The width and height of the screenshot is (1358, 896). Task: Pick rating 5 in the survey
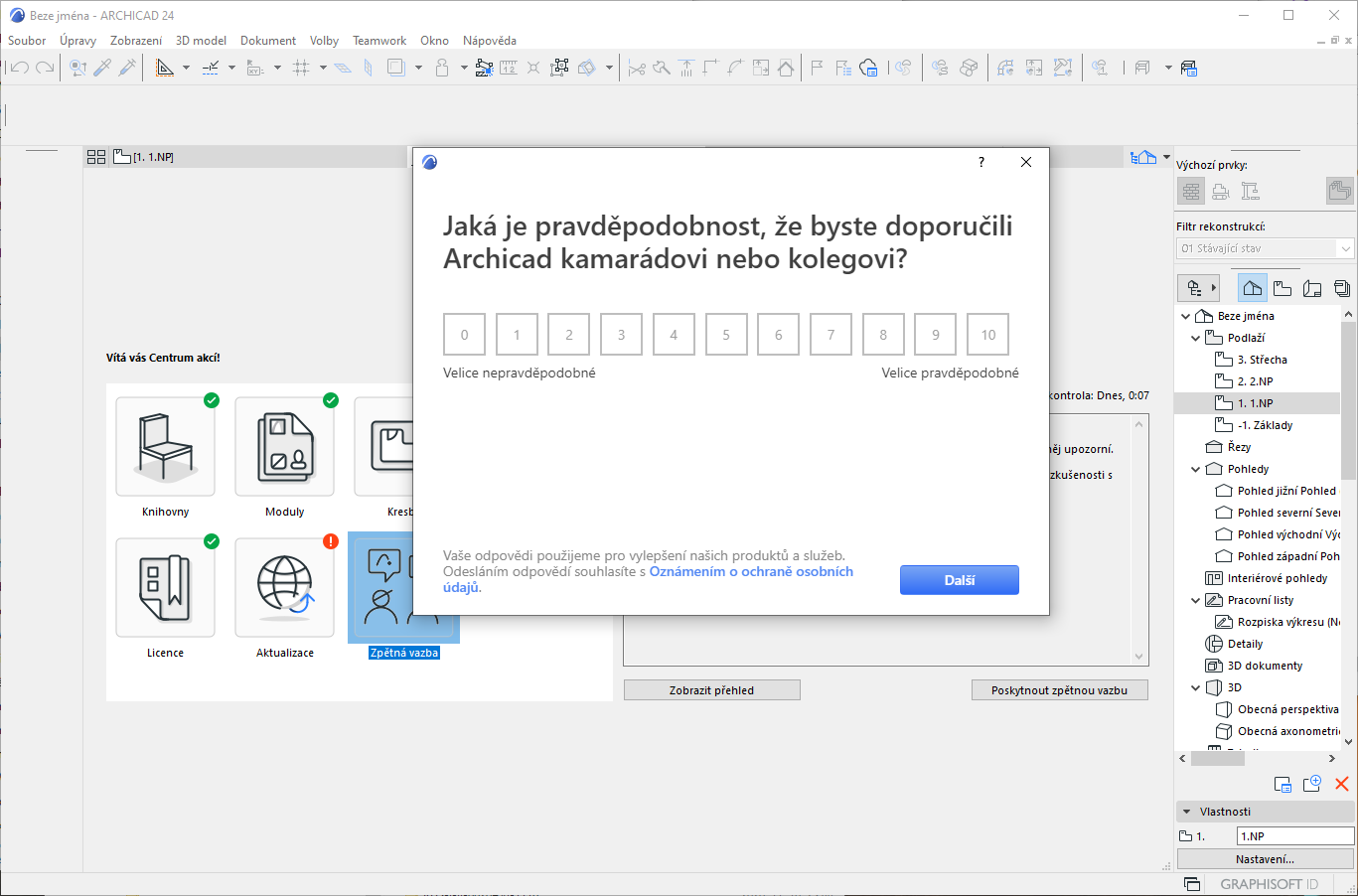[726, 335]
